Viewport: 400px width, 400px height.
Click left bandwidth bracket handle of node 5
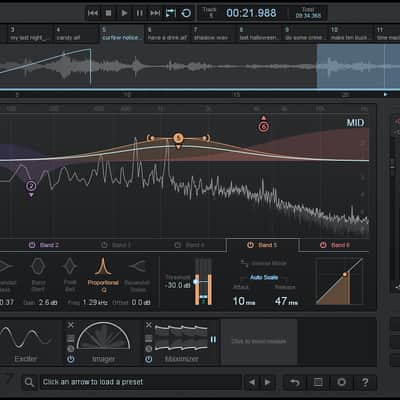pyautogui.click(x=150, y=137)
